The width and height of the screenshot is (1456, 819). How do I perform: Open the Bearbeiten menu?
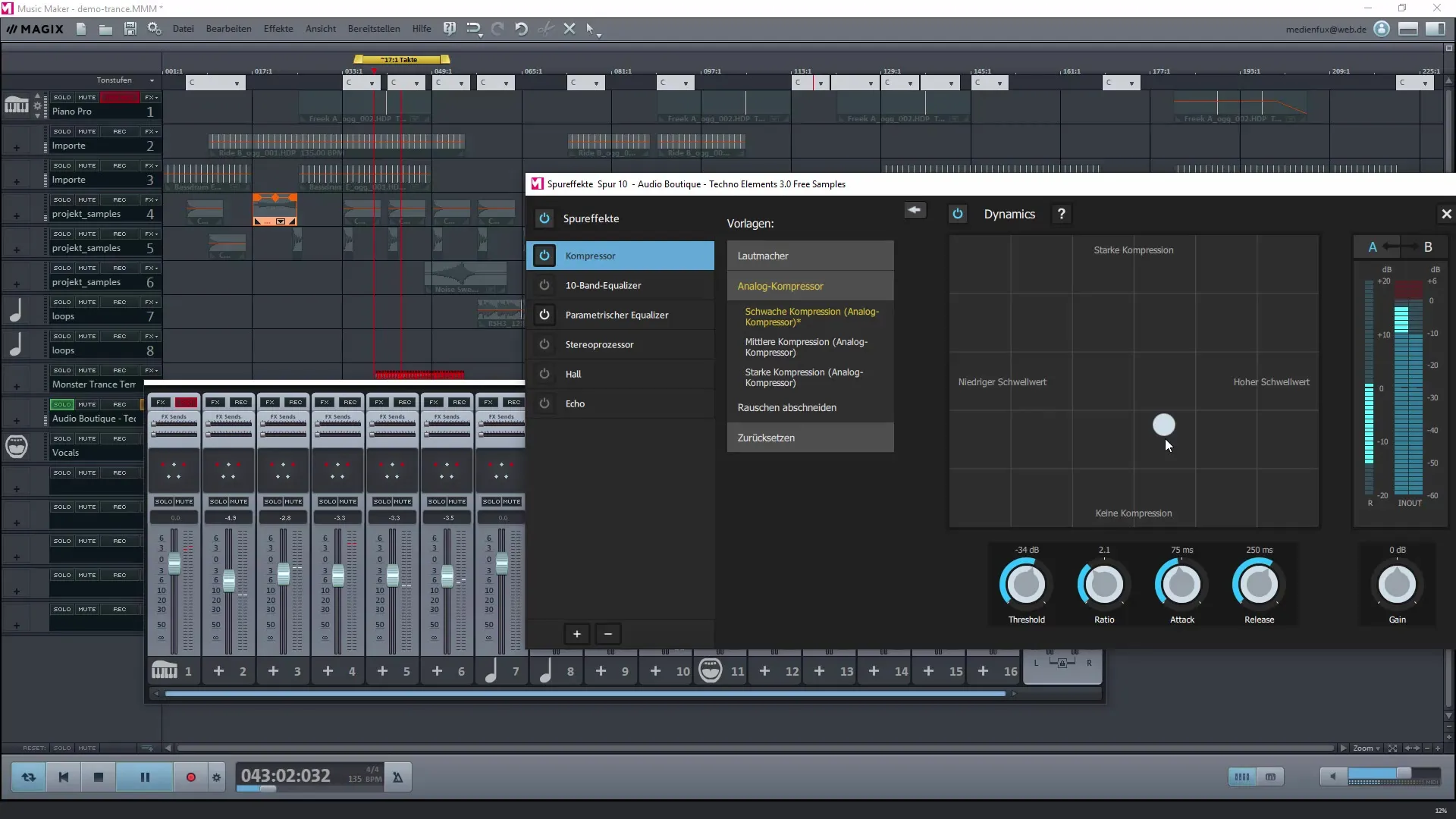tap(228, 29)
